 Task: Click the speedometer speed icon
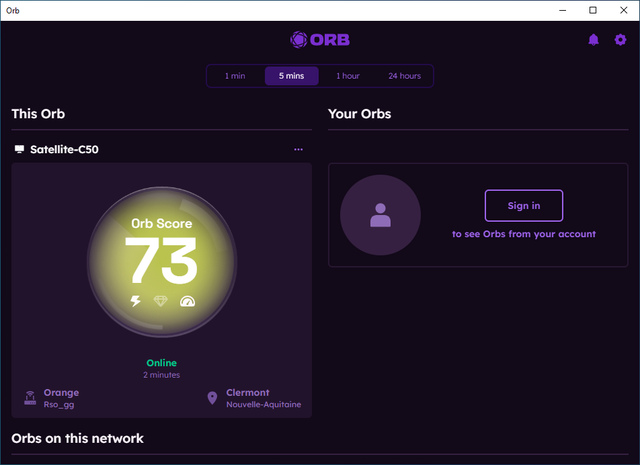coord(187,301)
